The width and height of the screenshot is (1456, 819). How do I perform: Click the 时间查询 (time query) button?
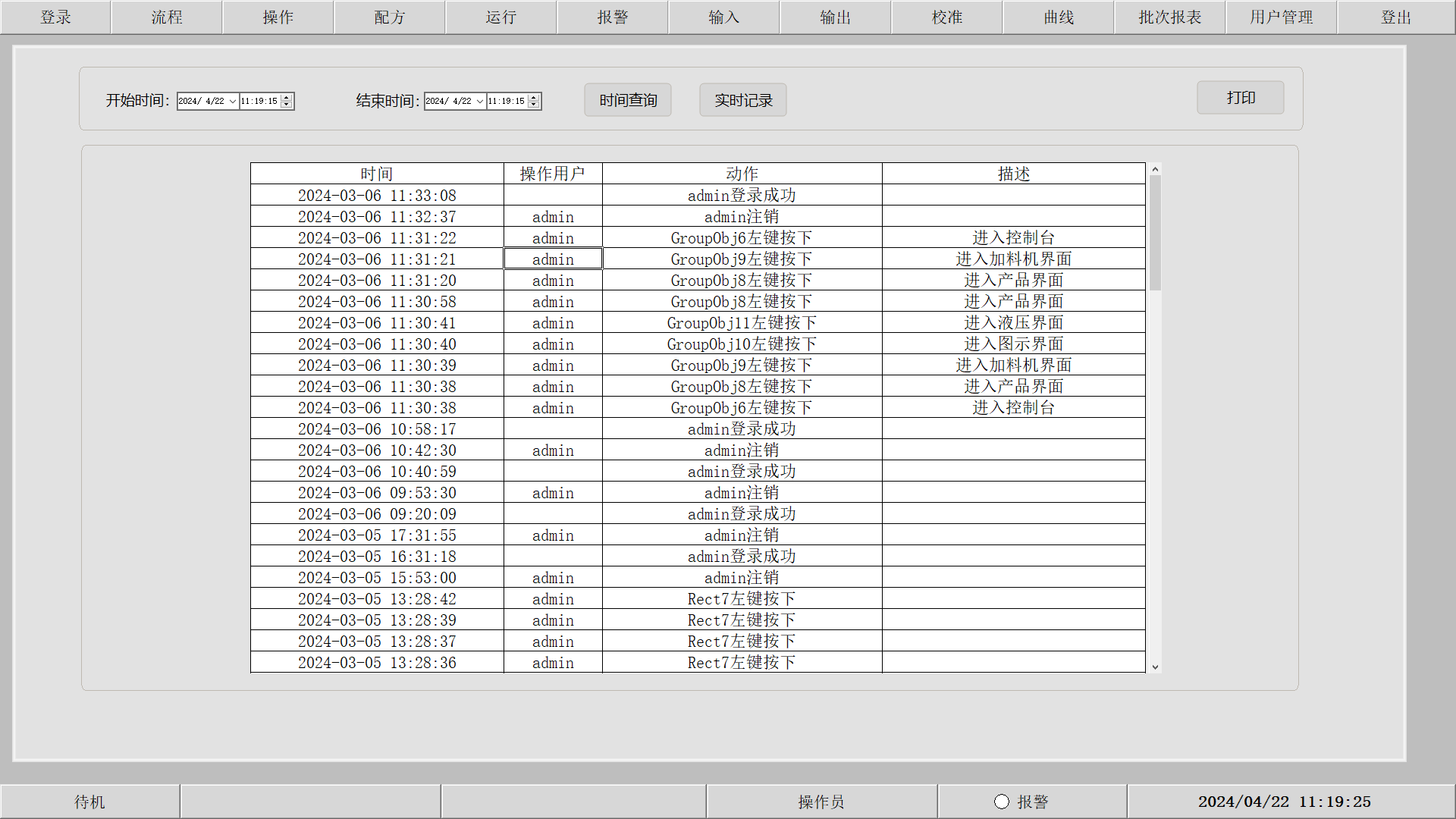pyautogui.click(x=627, y=100)
